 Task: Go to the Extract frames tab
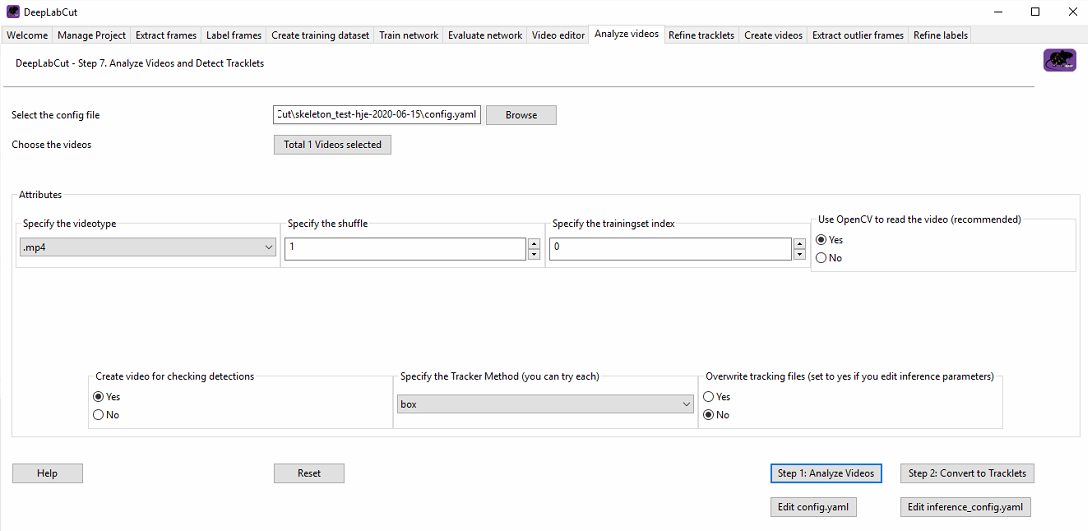click(166, 35)
